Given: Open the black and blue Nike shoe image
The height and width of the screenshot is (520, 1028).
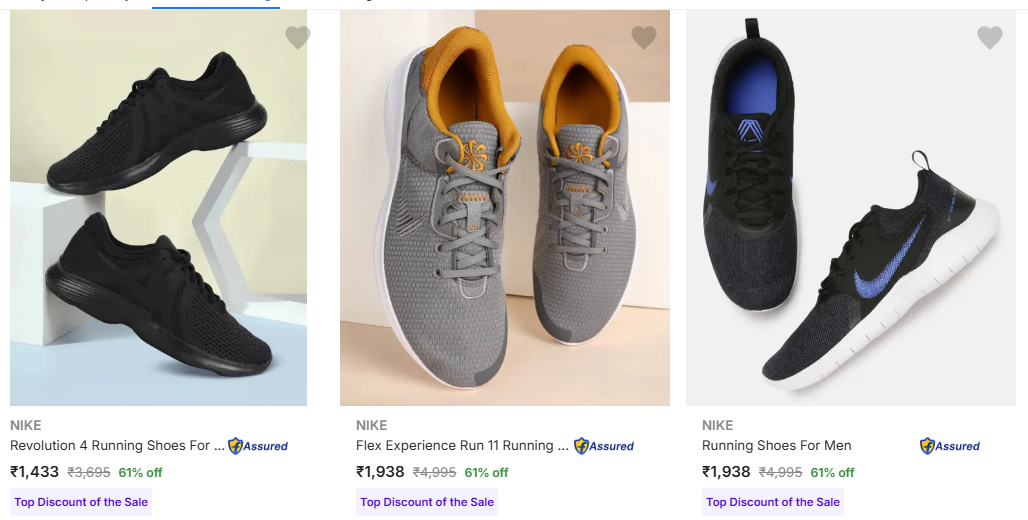Looking at the screenshot, I should [x=850, y=210].
